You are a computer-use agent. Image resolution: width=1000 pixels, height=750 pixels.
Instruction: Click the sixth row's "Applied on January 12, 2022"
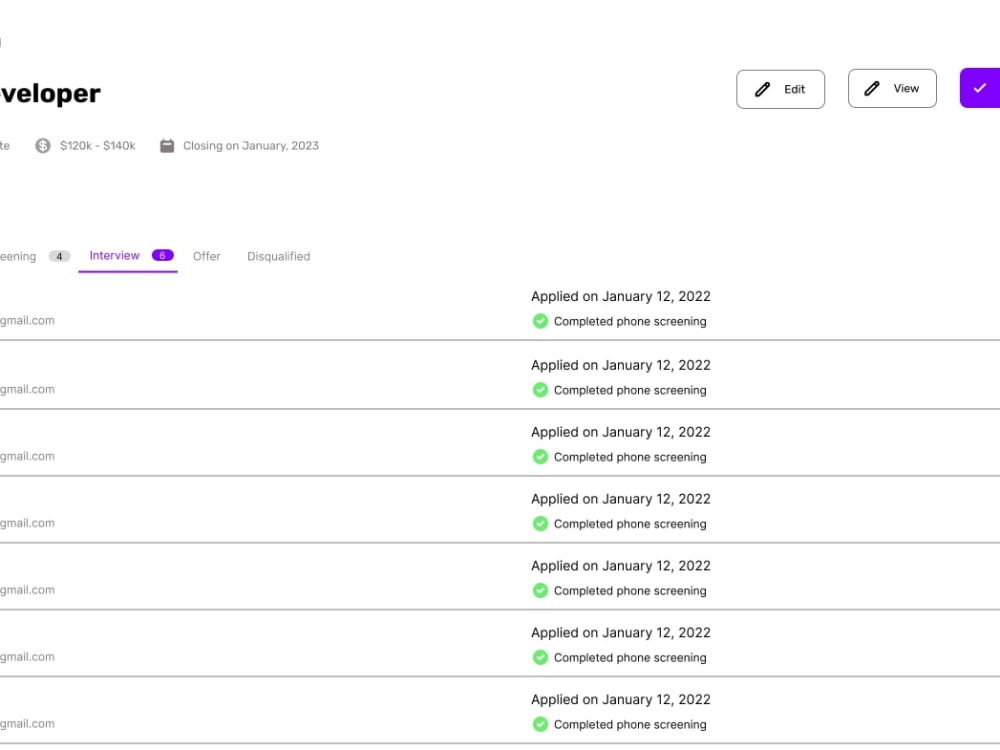(621, 633)
